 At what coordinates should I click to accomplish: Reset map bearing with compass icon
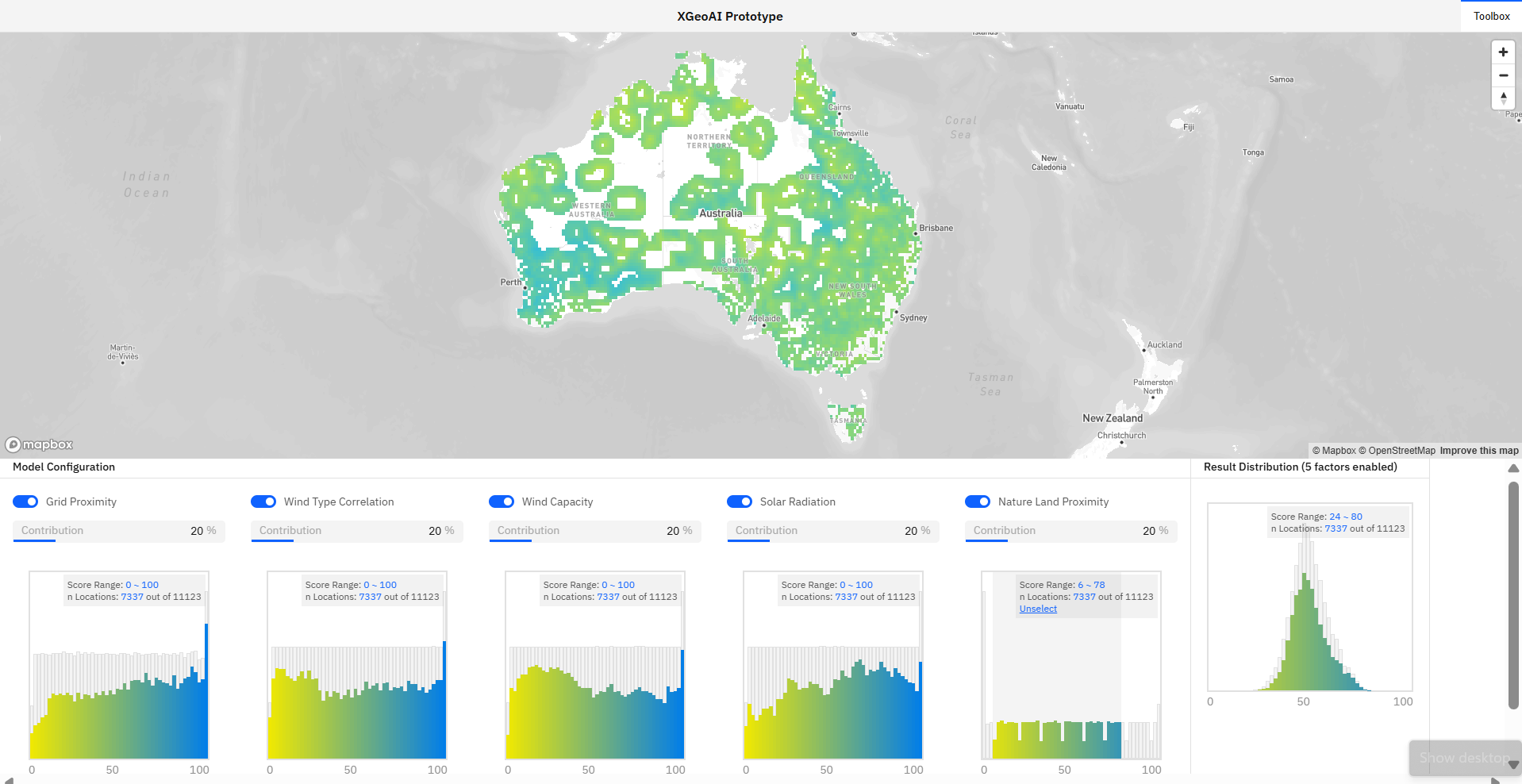click(x=1503, y=98)
